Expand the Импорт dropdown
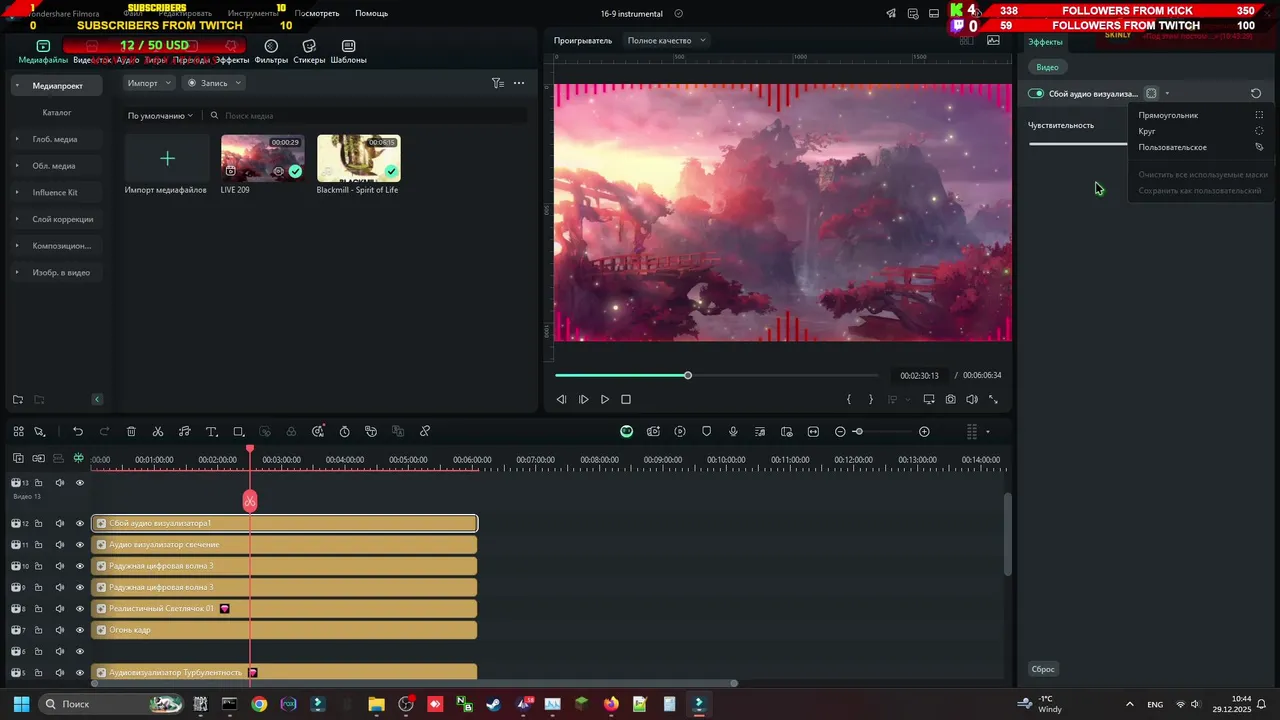This screenshot has width=1280, height=720. 149,83
